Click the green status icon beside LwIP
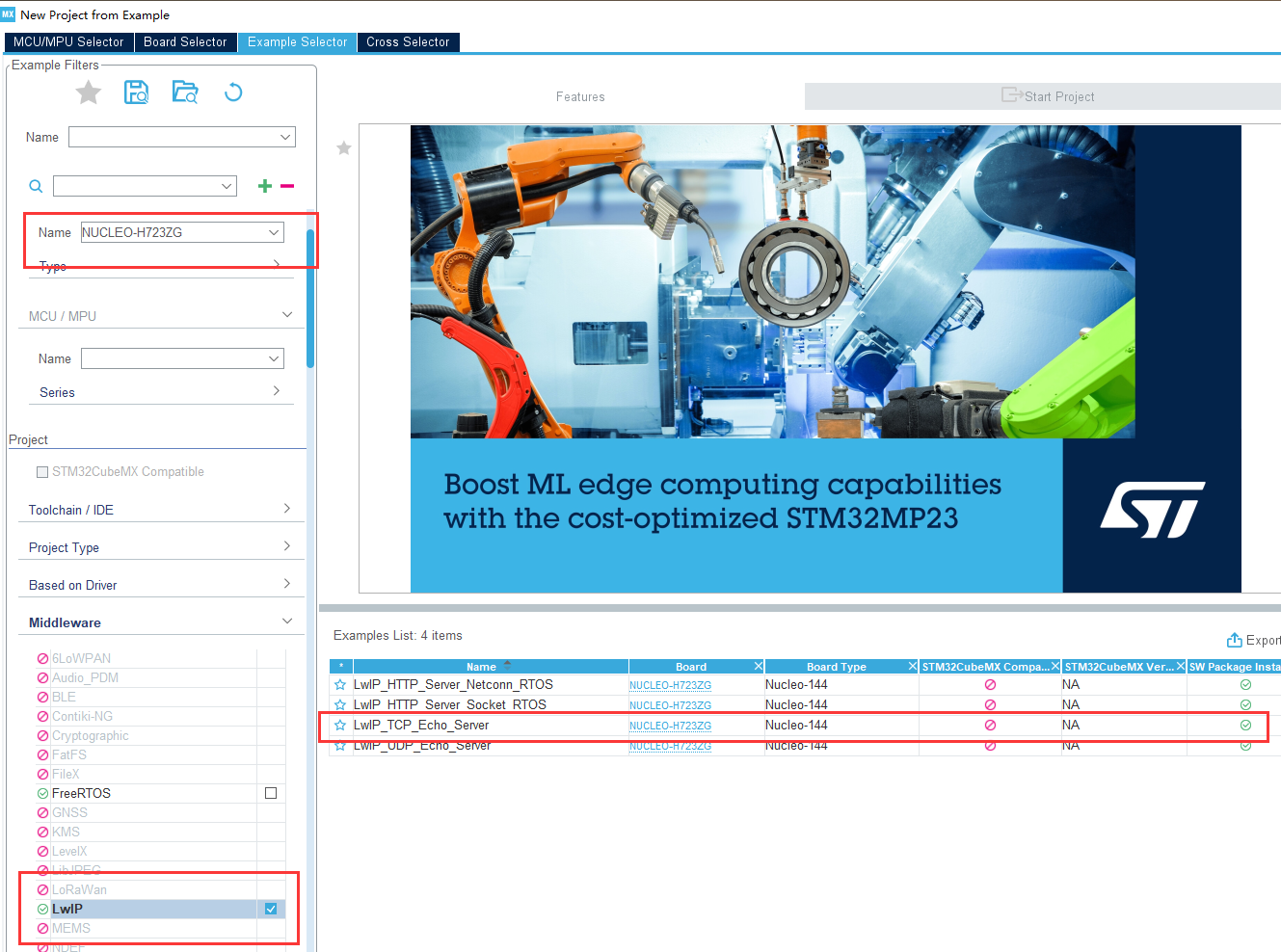Viewport: 1281px width, 952px height. [42, 910]
